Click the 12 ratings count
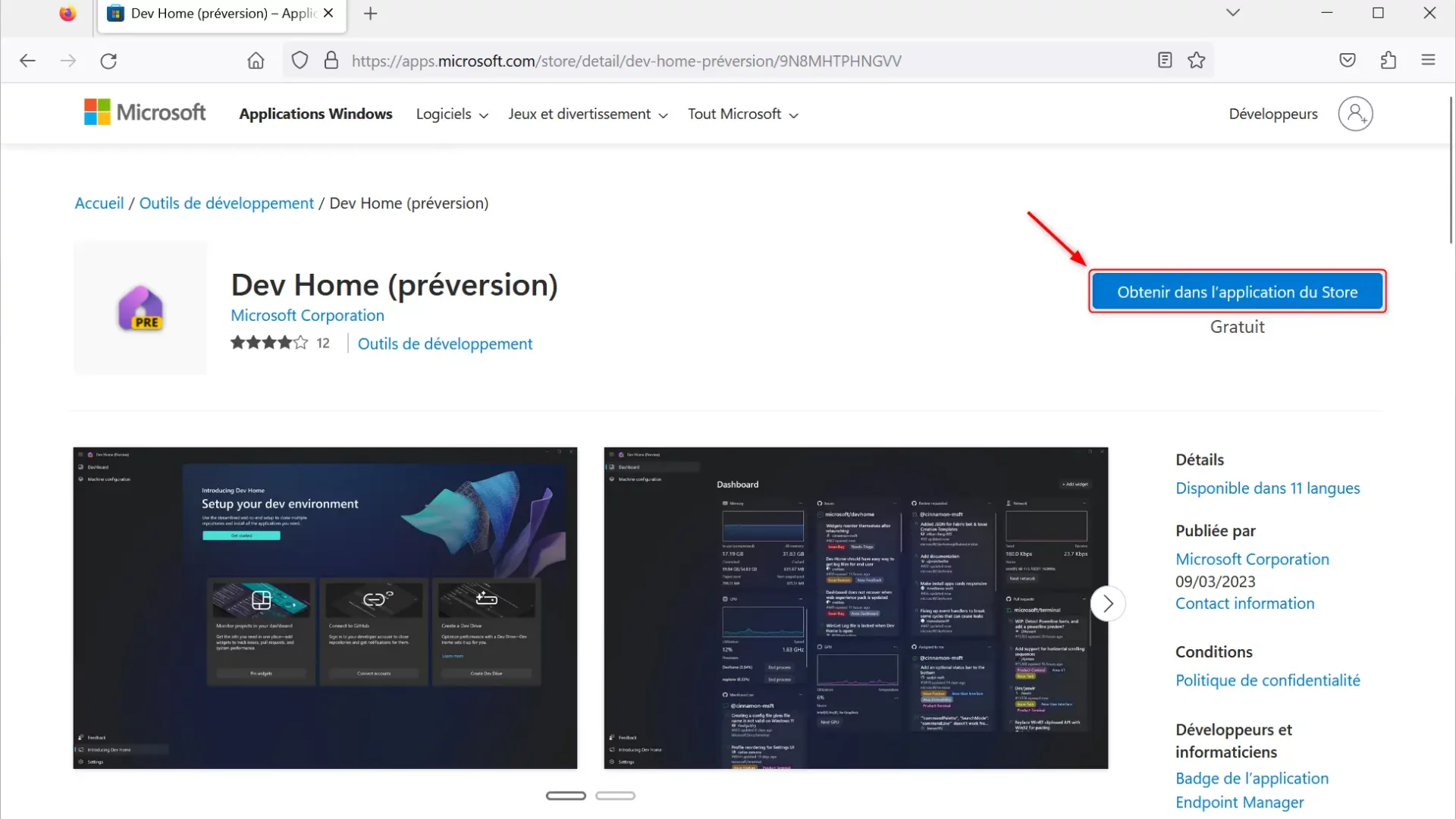This screenshot has width=1456, height=819. tap(323, 344)
